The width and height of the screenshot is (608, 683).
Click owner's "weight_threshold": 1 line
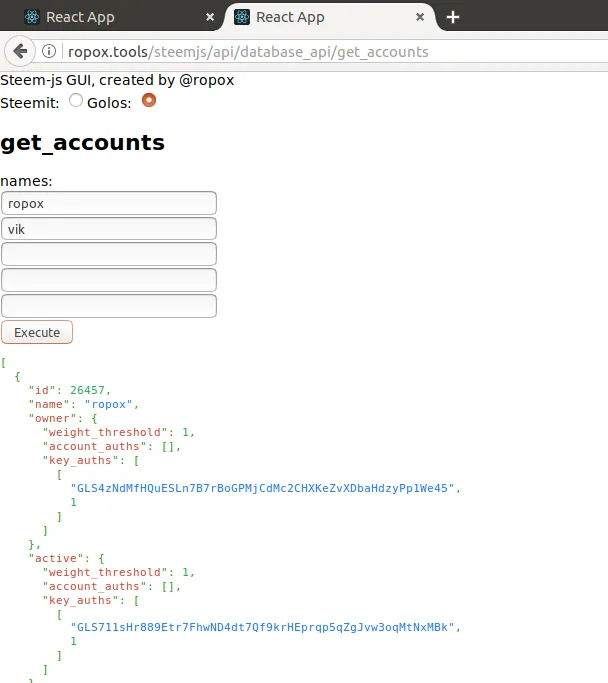pyautogui.click(x=119, y=432)
